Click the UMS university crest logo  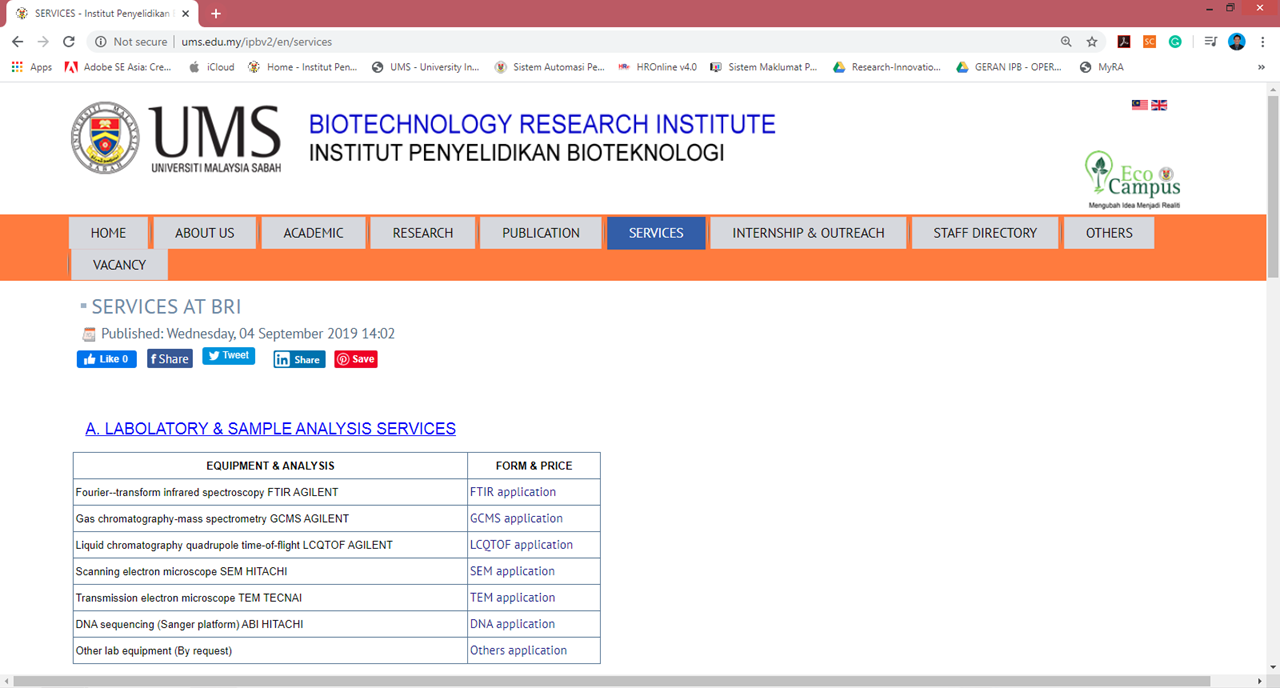point(105,137)
